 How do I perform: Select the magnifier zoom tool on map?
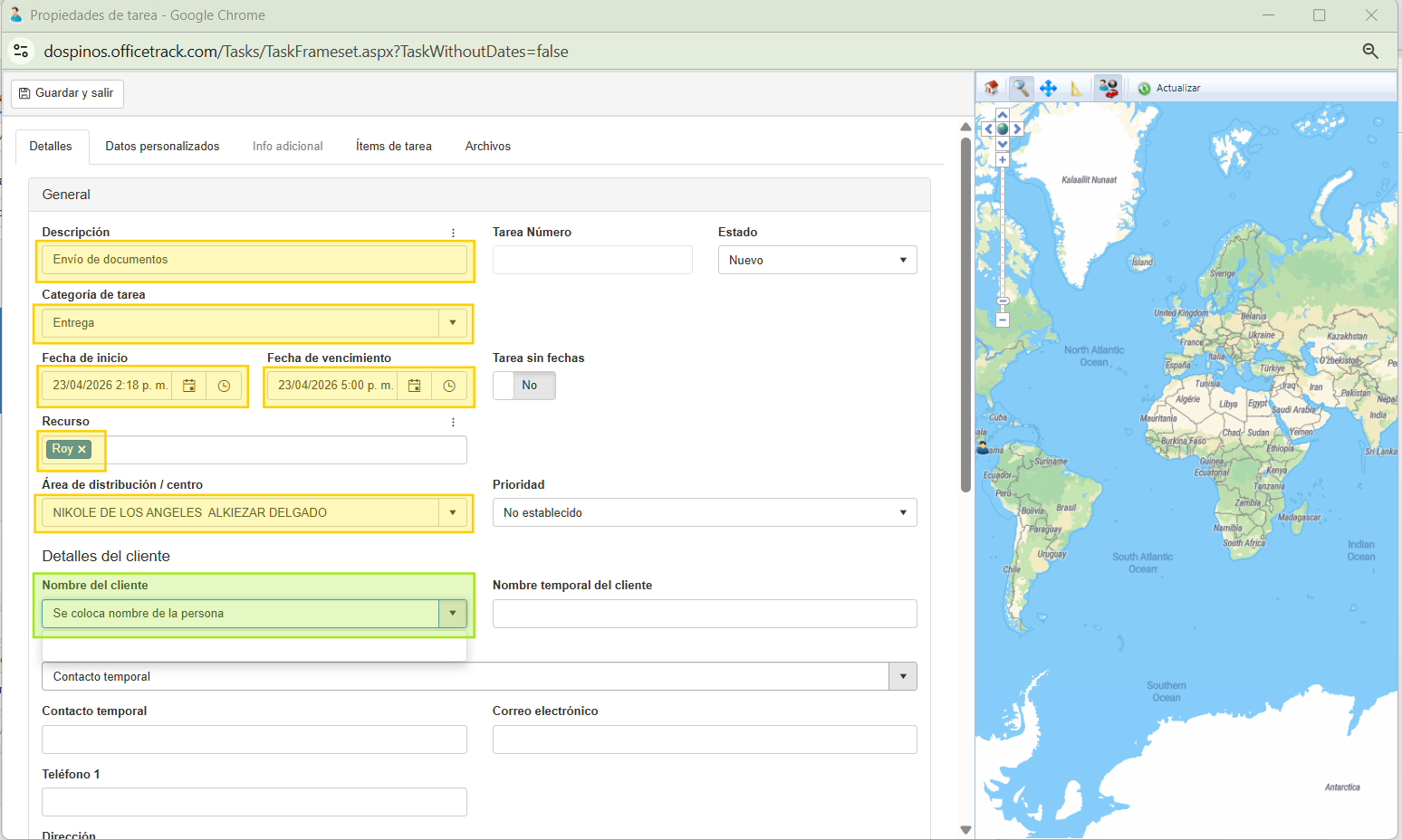1021,88
